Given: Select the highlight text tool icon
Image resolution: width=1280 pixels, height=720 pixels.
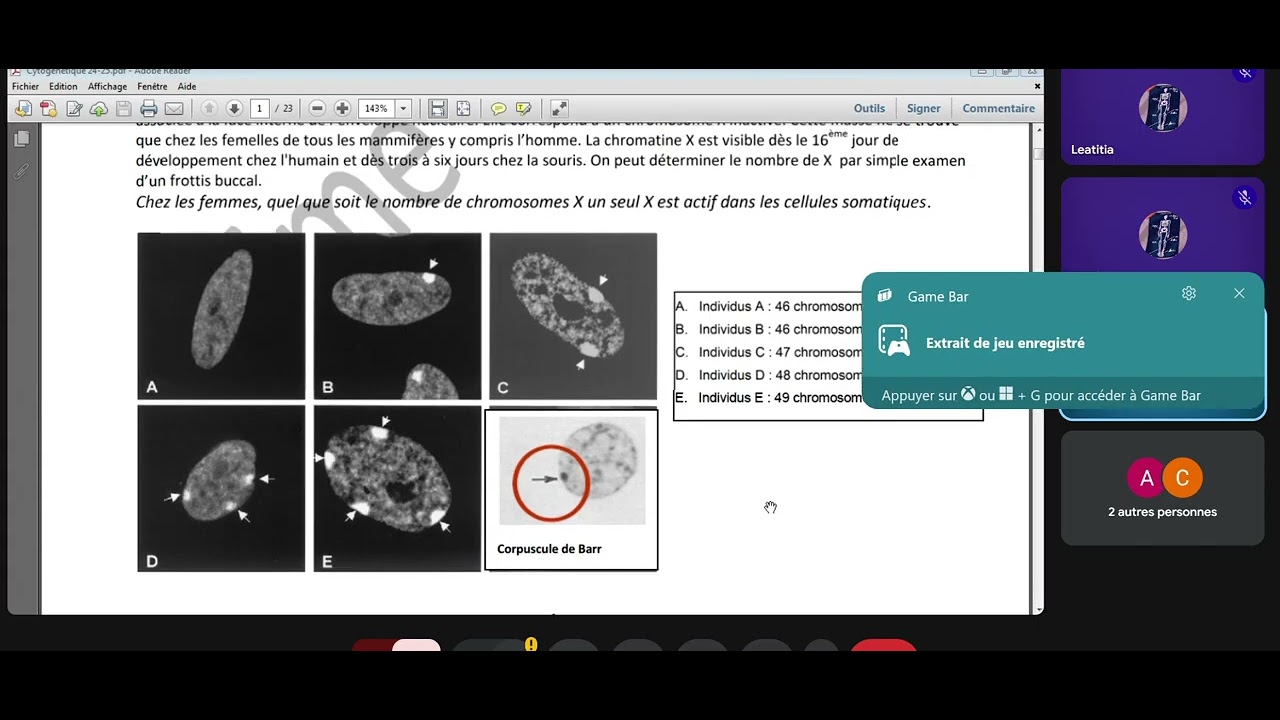Looking at the screenshot, I should [523, 108].
